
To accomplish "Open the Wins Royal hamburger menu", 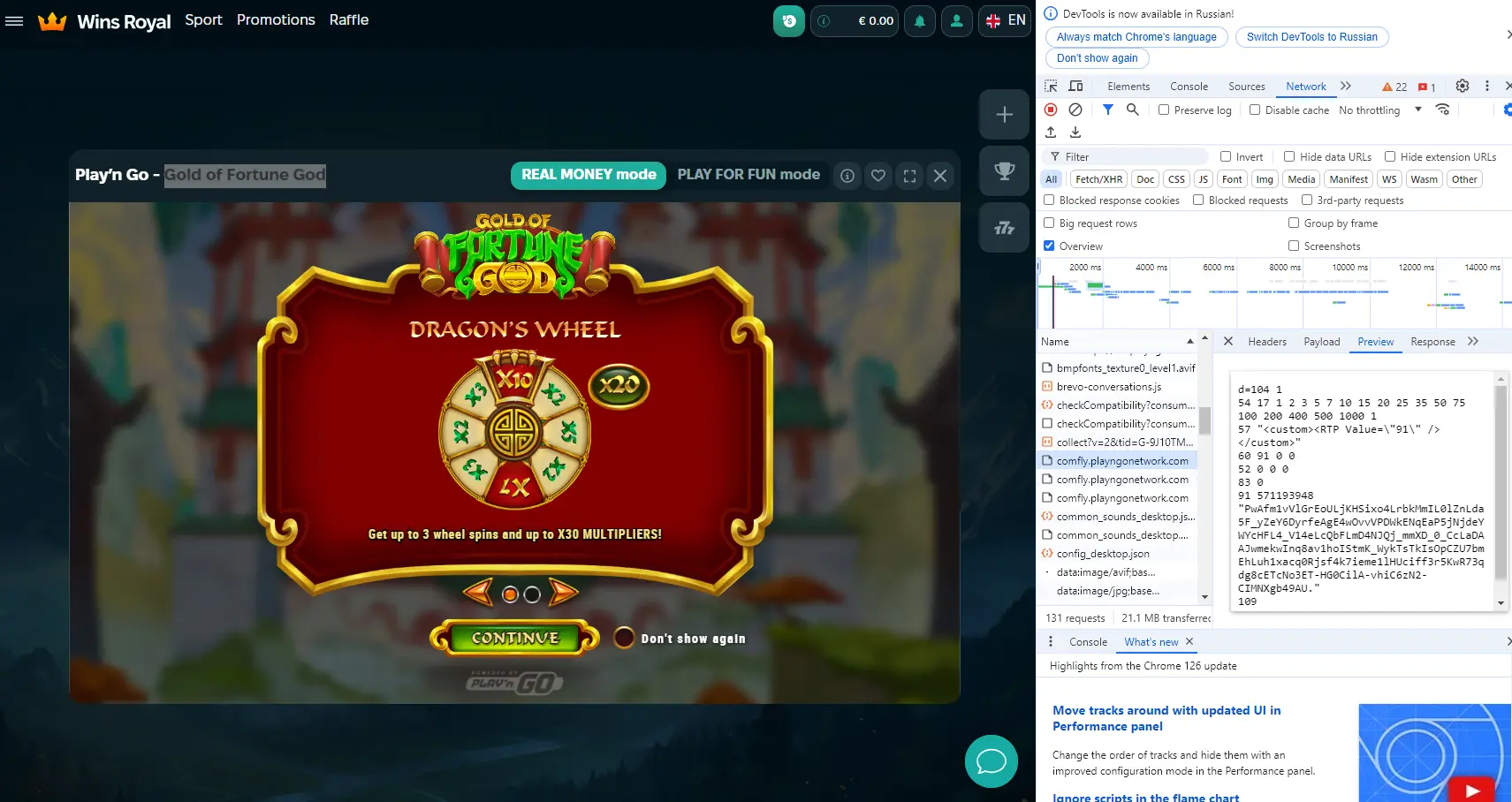I will click(14, 20).
